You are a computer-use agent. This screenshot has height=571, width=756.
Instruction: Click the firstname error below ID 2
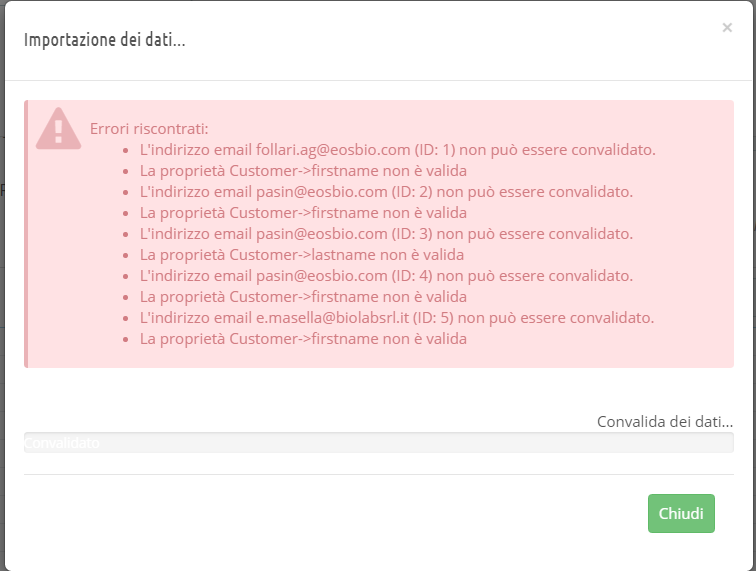[x=303, y=212]
